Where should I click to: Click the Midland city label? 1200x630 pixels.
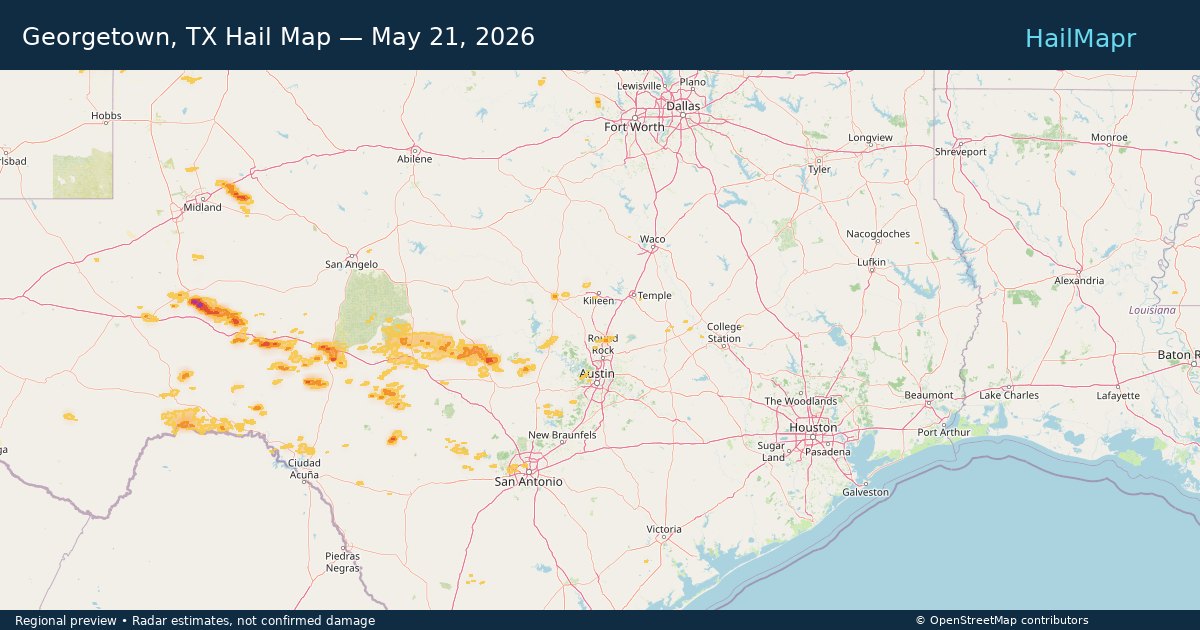[202, 207]
